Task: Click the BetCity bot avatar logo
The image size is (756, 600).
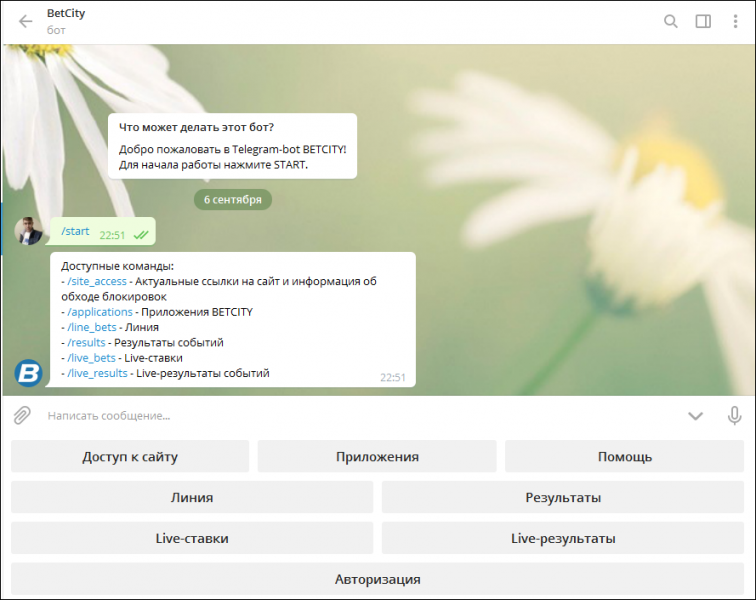Action: point(28,373)
